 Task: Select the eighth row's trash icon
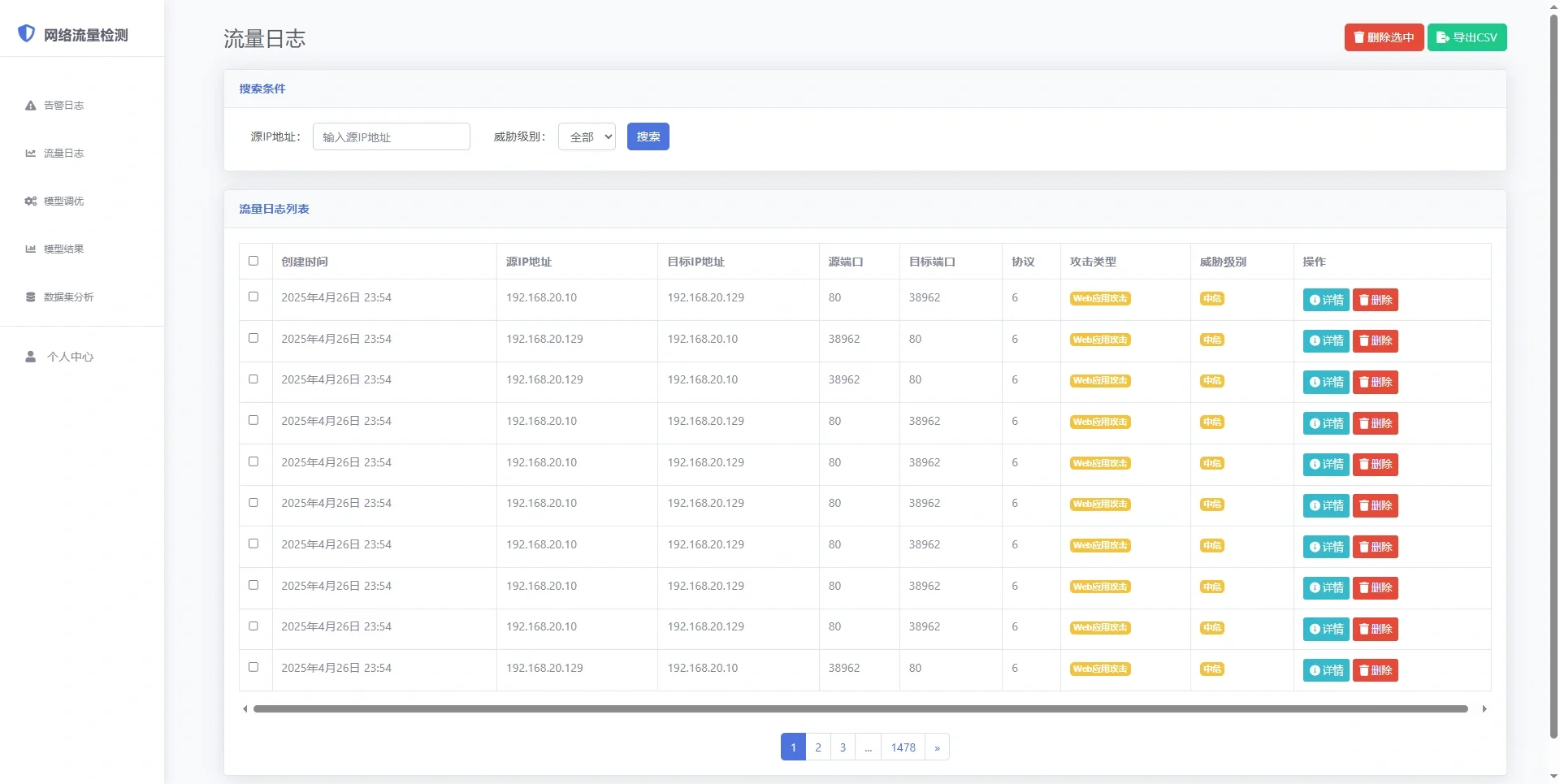[1364, 588]
